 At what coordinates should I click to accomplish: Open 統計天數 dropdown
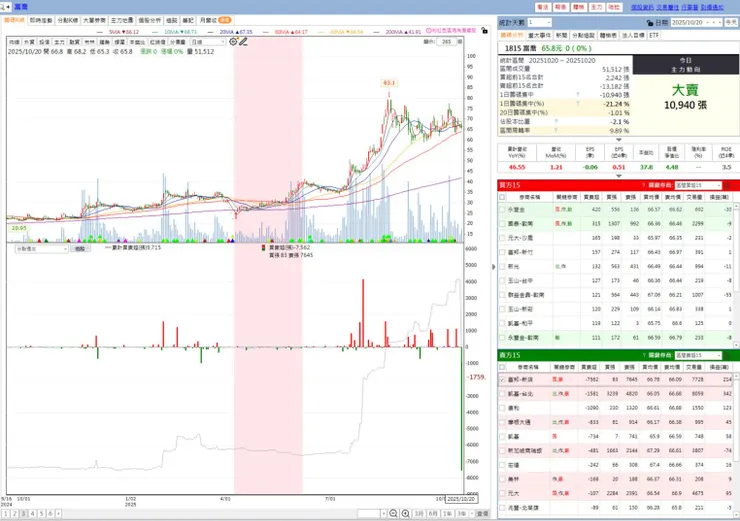tap(539, 22)
